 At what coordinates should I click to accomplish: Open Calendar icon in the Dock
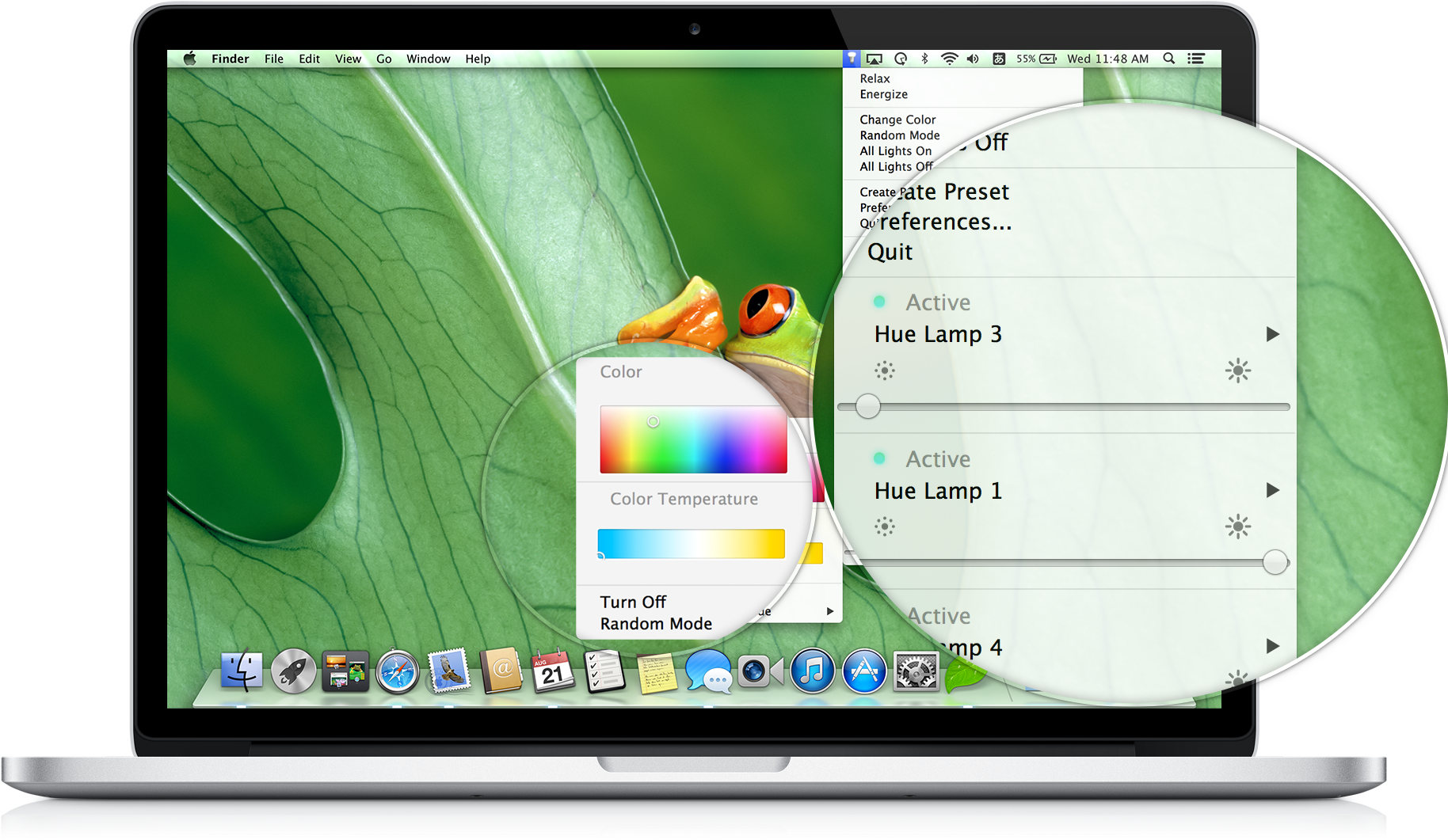553,671
